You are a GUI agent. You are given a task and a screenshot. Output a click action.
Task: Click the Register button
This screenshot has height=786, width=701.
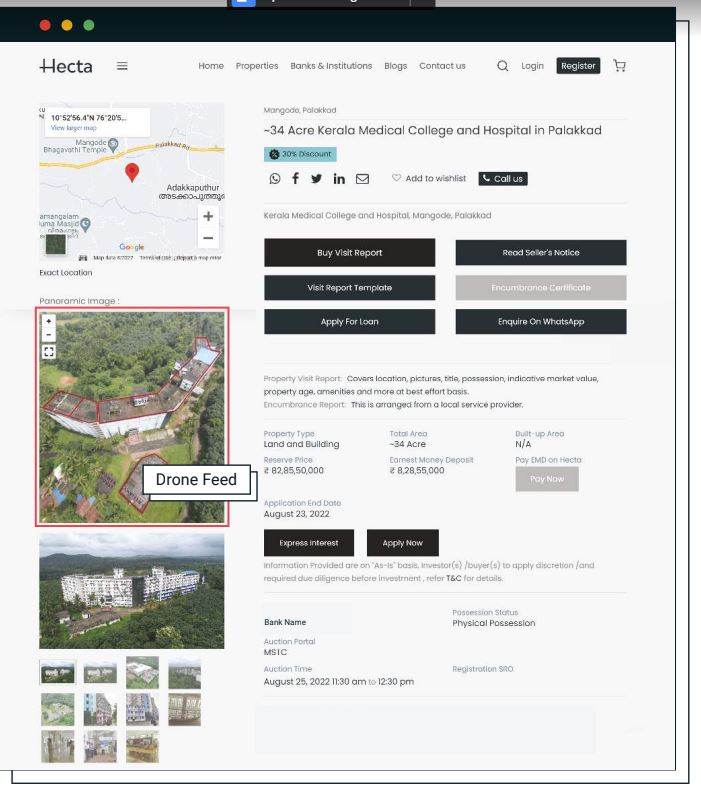pos(578,66)
